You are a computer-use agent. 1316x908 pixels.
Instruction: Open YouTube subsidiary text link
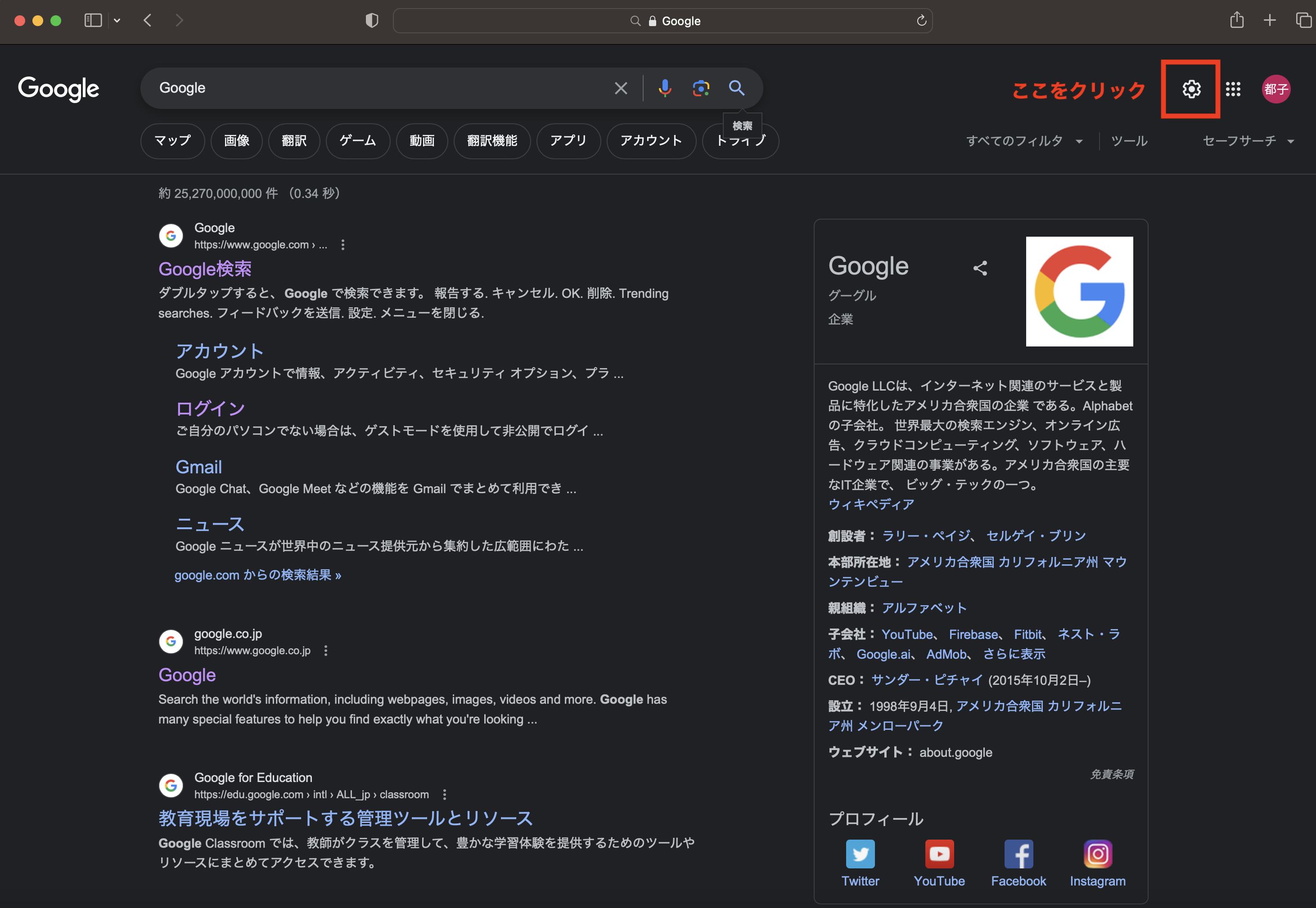click(x=907, y=634)
